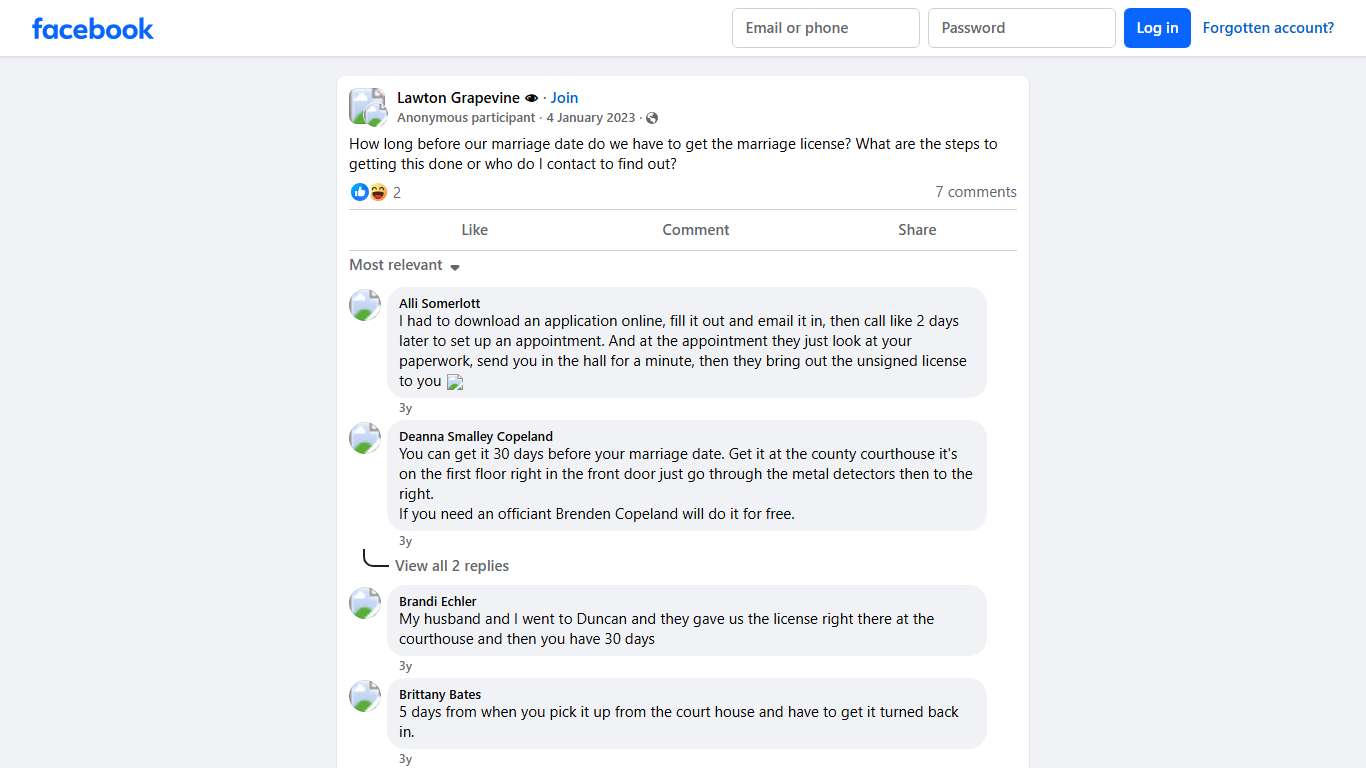Select the Comment action
This screenshot has width=1366, height=768.
pos(695,230)
